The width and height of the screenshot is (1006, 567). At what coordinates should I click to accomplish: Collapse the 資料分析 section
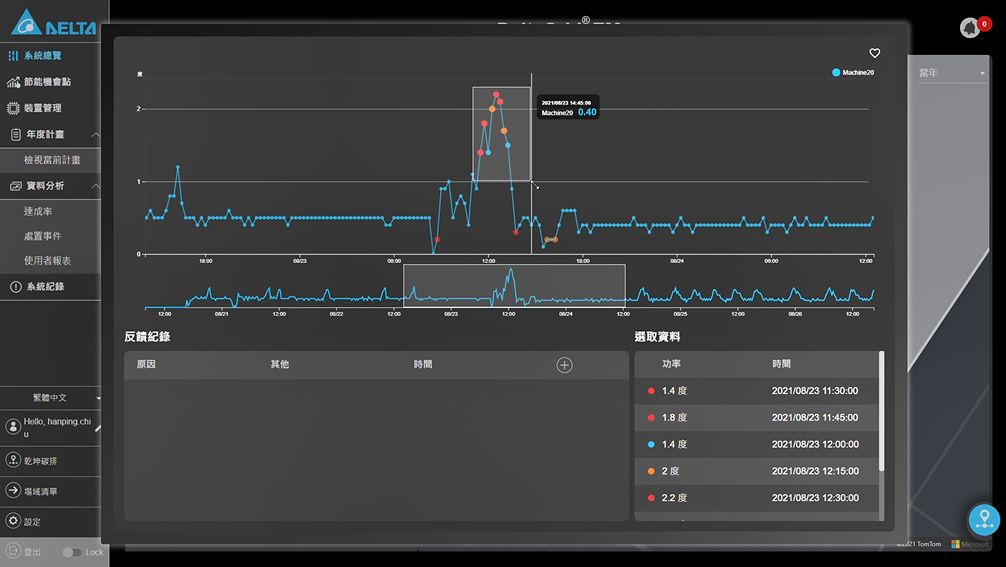(x=95, y=186)
